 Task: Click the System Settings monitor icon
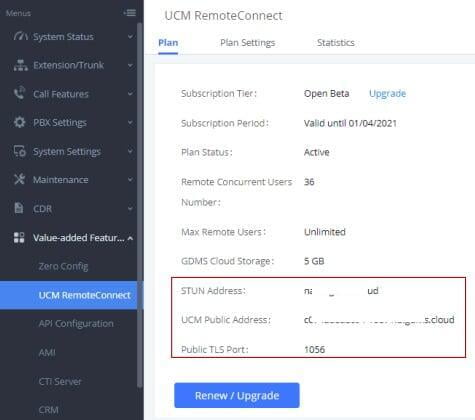click(20, 151)
